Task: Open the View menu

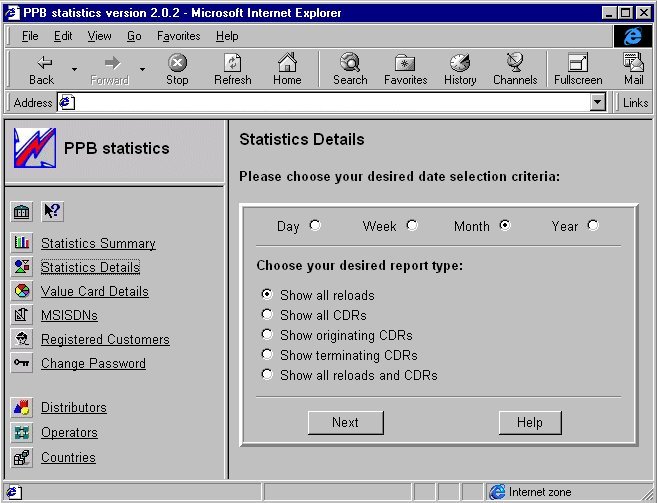Action: click(99, 36)
